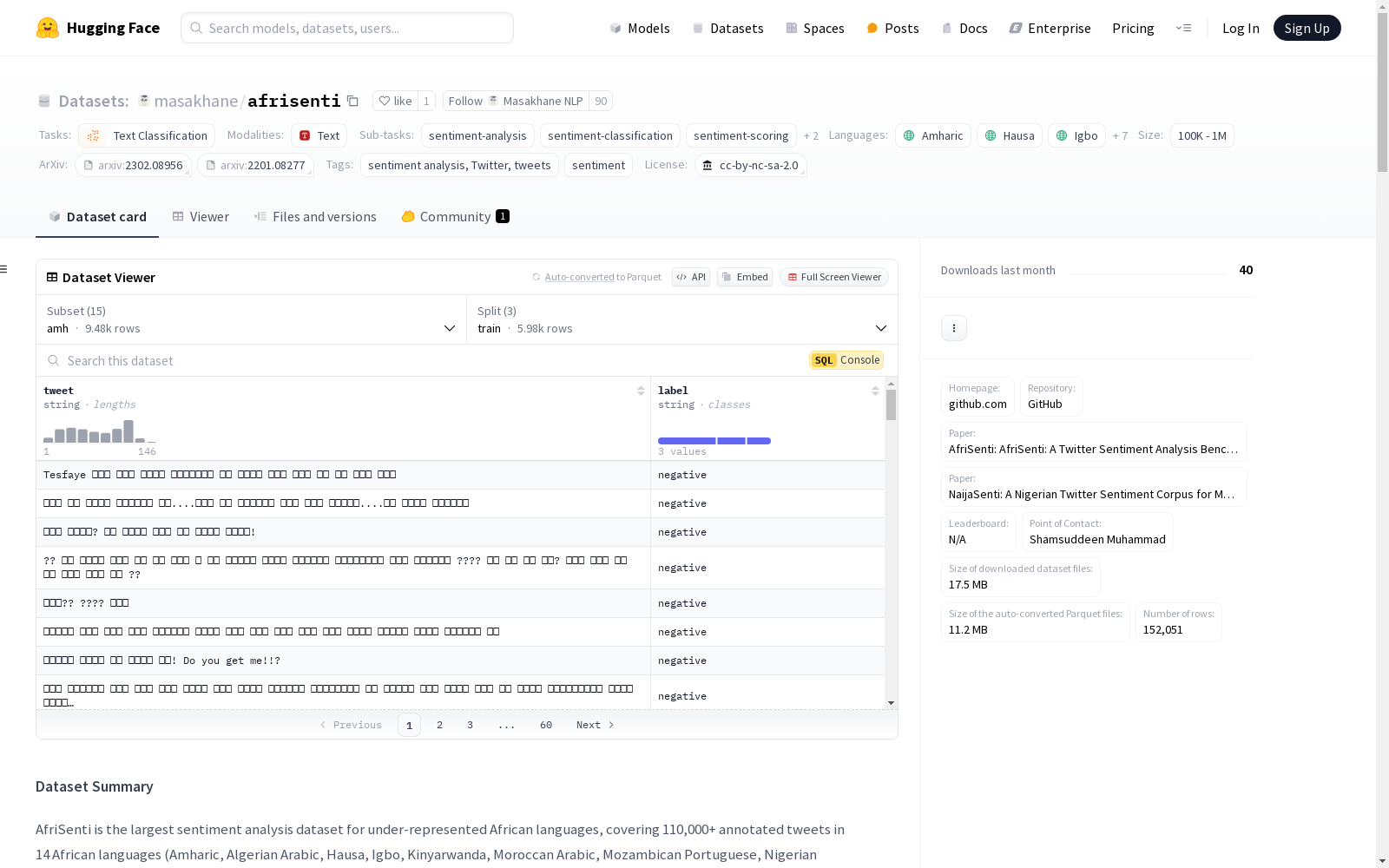Open Docs in top navigation
1389x868 pixels.
click(x=964, y=28)
